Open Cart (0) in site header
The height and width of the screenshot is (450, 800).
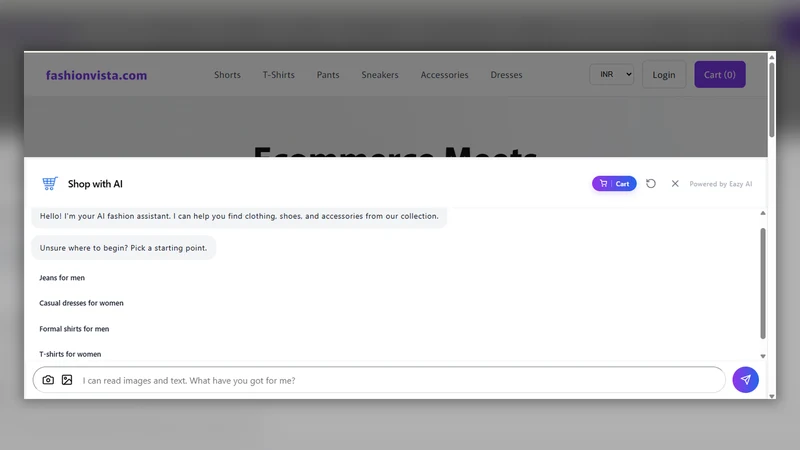pos(720,74)
